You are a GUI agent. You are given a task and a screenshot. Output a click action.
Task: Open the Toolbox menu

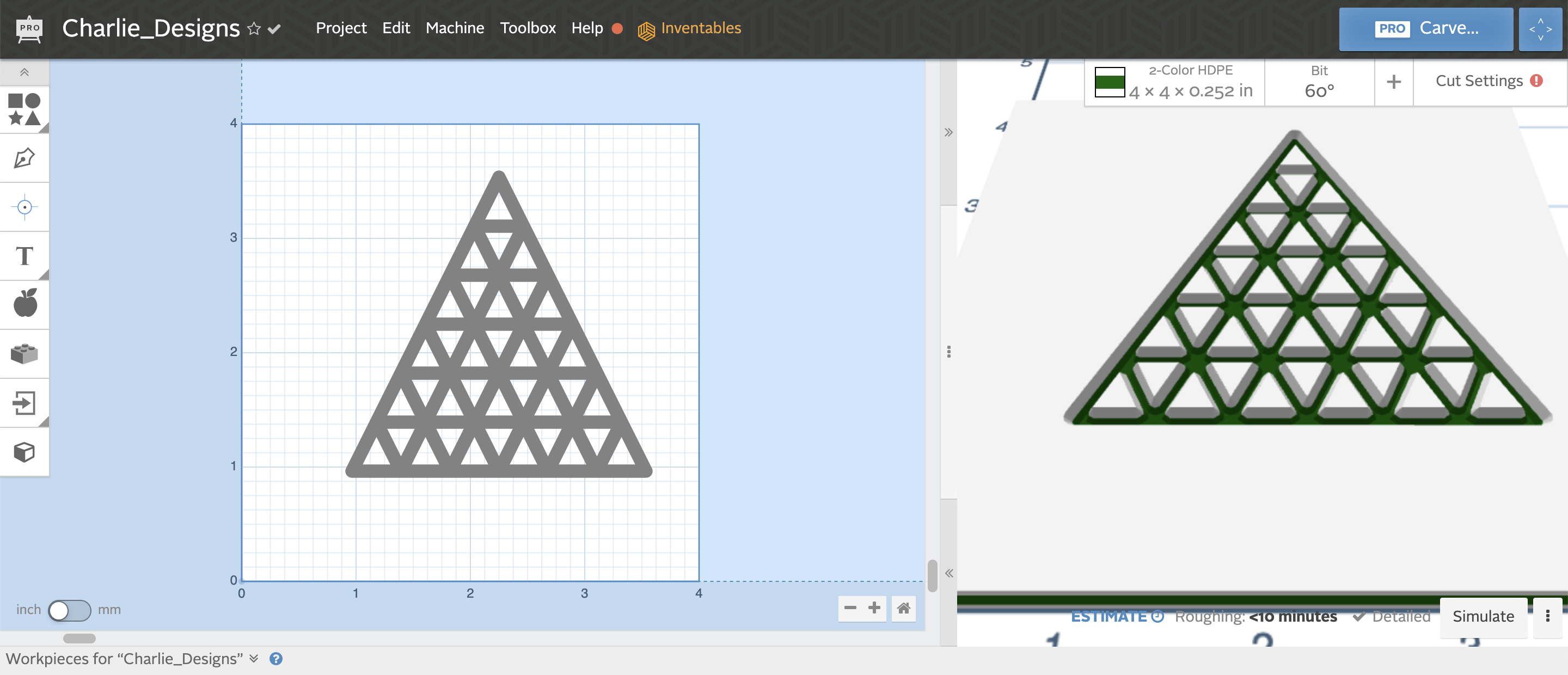(x=527, y=28)
